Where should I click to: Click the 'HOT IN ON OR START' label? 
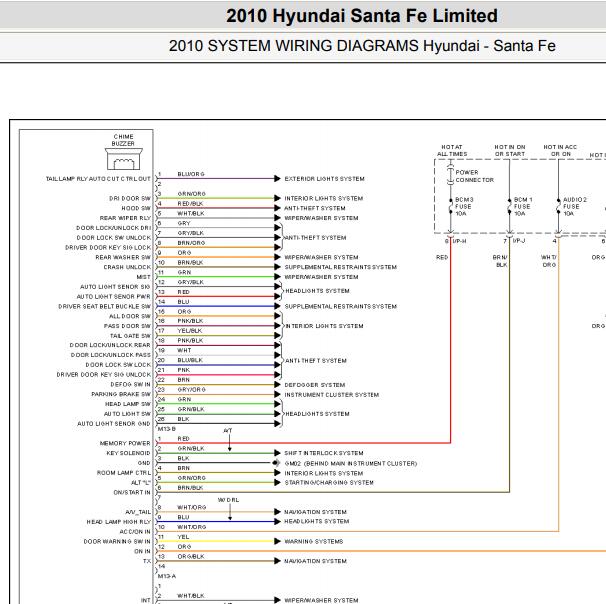click(x=510, y=151)
